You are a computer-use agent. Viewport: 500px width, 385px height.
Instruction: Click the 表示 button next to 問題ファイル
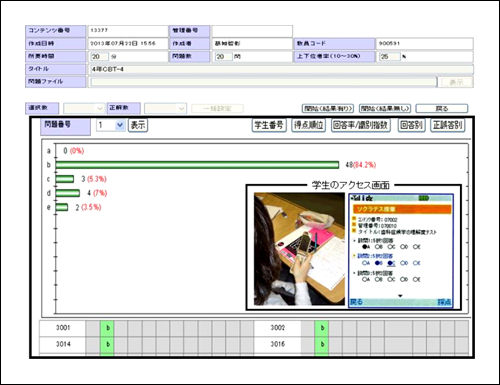456,82
